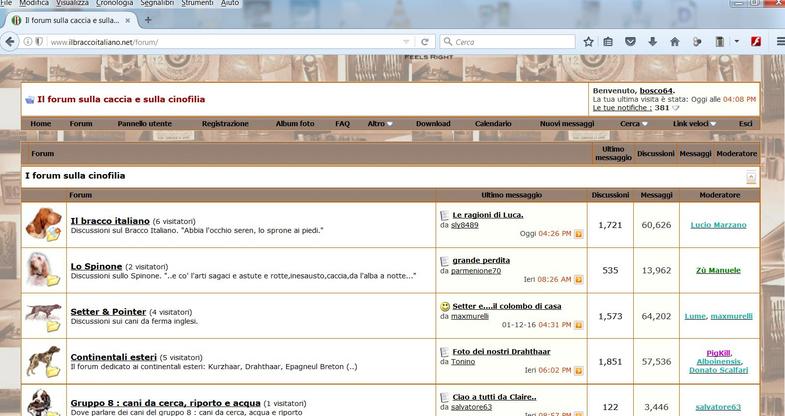Open a new browser tab with plus button

[x=148, y=20]
